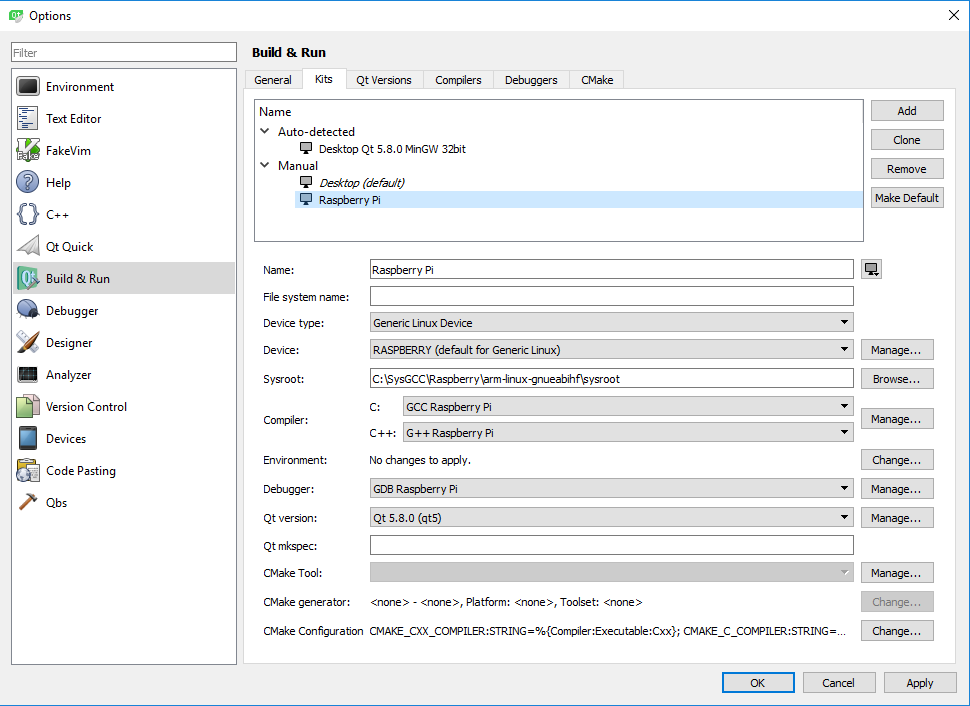The height and width of the screenshot is (706, 970).
Task: Remove the selected kit
Action: coord(907,169)
